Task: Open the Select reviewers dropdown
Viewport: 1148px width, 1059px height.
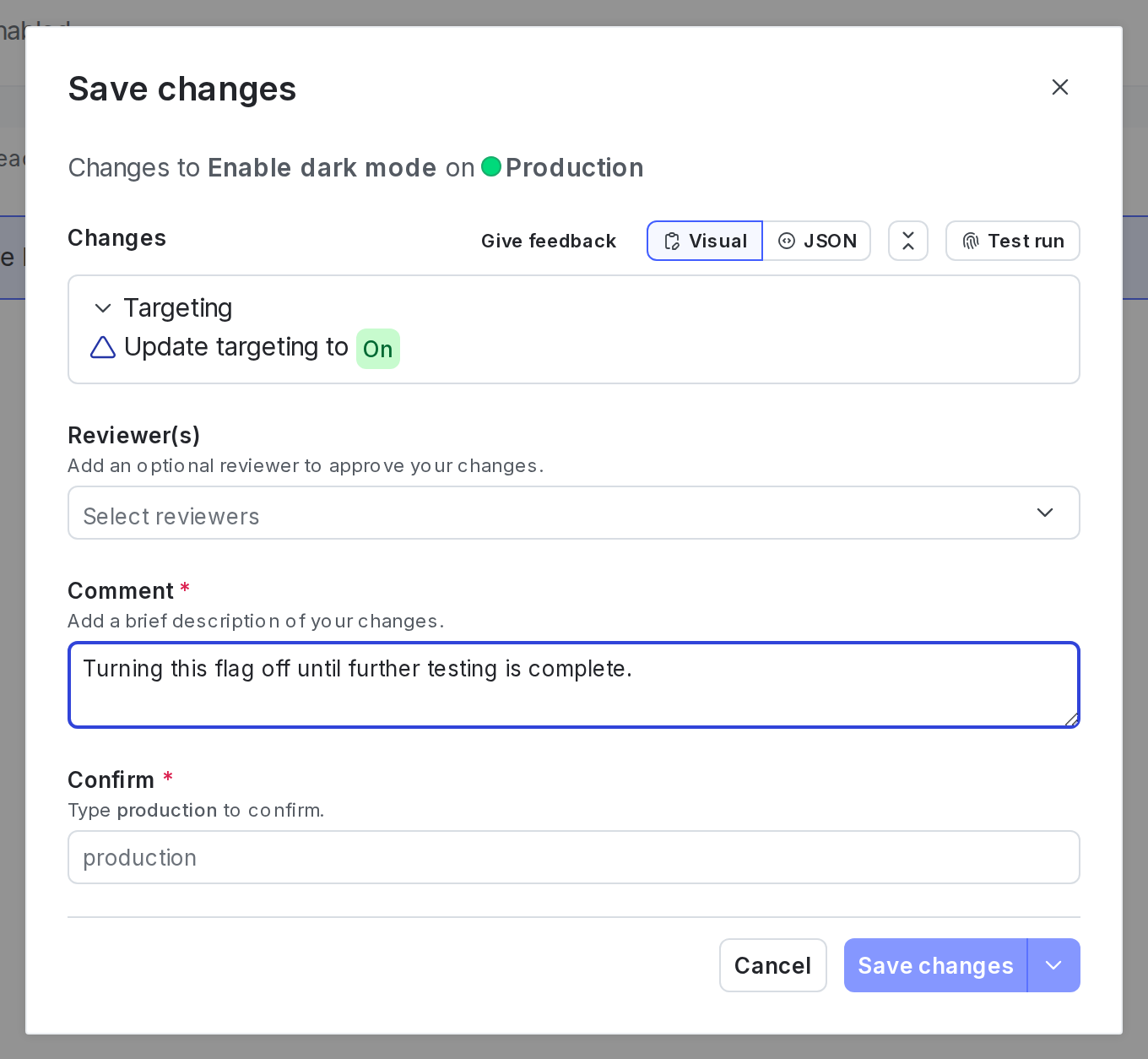Action: [573, 513]
